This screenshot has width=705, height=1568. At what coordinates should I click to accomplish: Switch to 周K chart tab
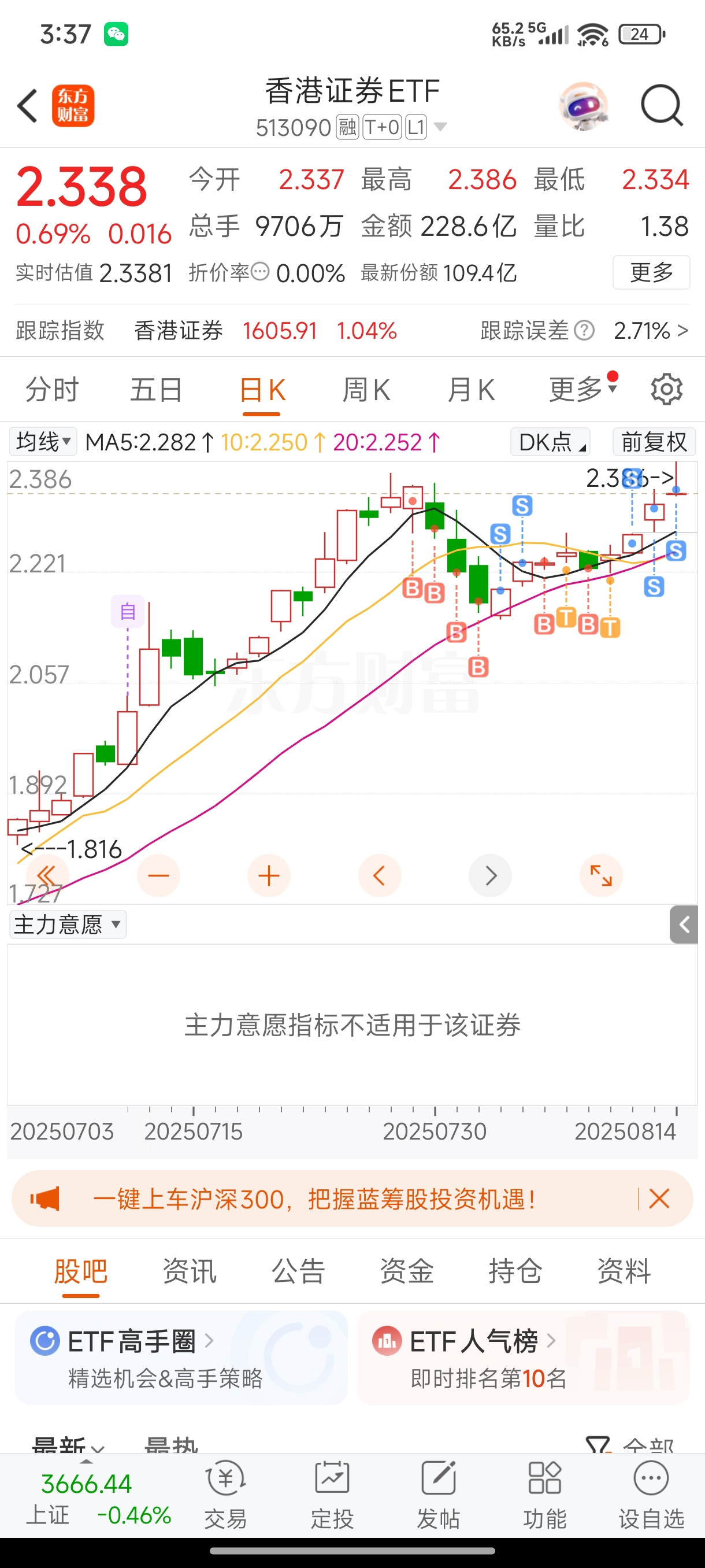366,390
